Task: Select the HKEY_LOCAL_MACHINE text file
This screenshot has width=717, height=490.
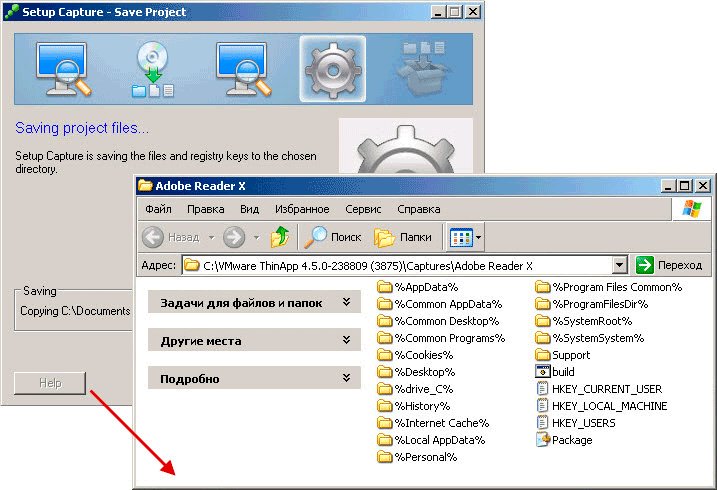Action: tap(601, 406)
